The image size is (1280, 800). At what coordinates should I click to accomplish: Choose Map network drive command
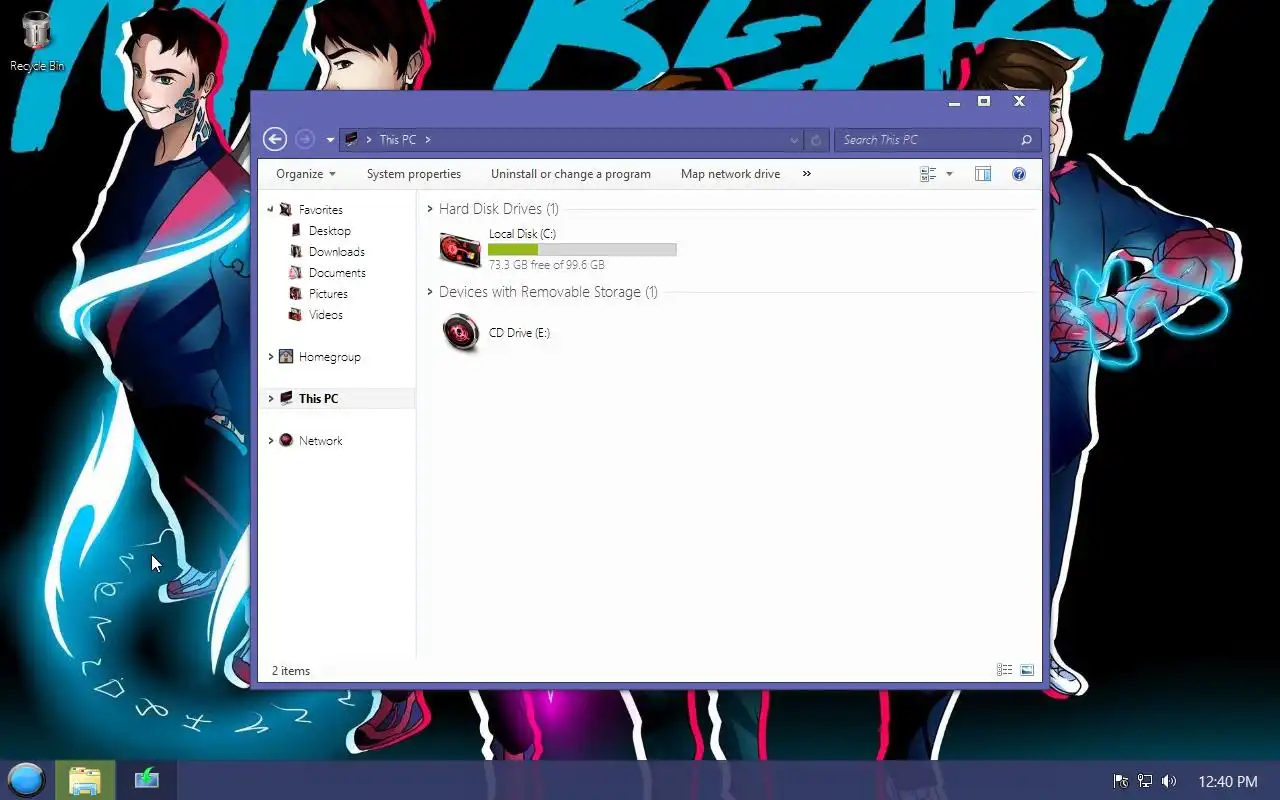pyautogui.click(x=730, y=174)
